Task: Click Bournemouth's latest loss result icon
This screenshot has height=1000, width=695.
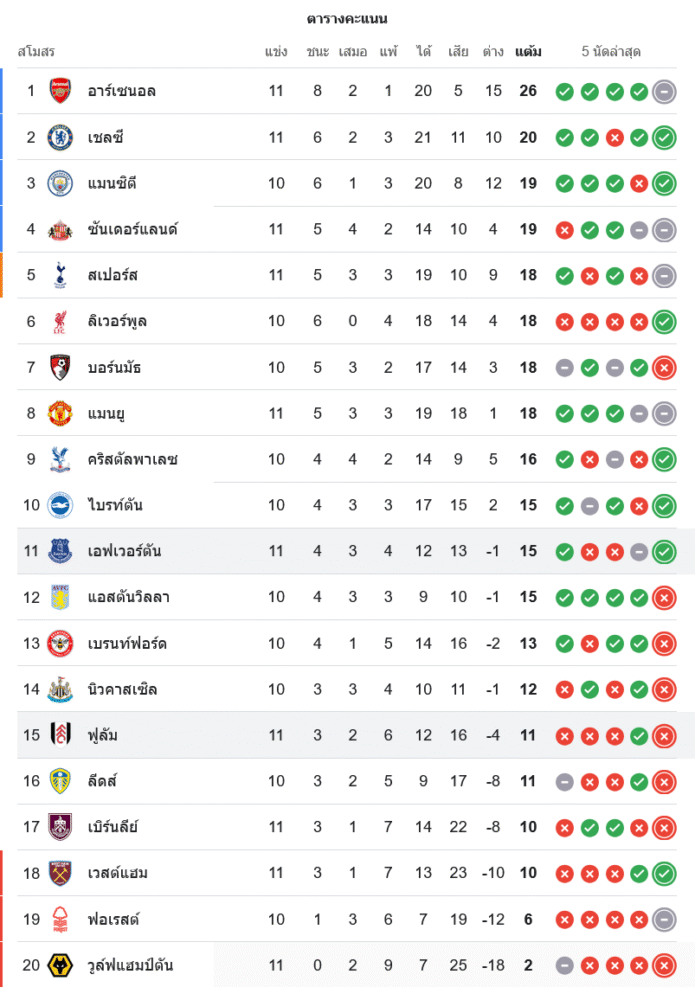Action: (x=664, y=367)
